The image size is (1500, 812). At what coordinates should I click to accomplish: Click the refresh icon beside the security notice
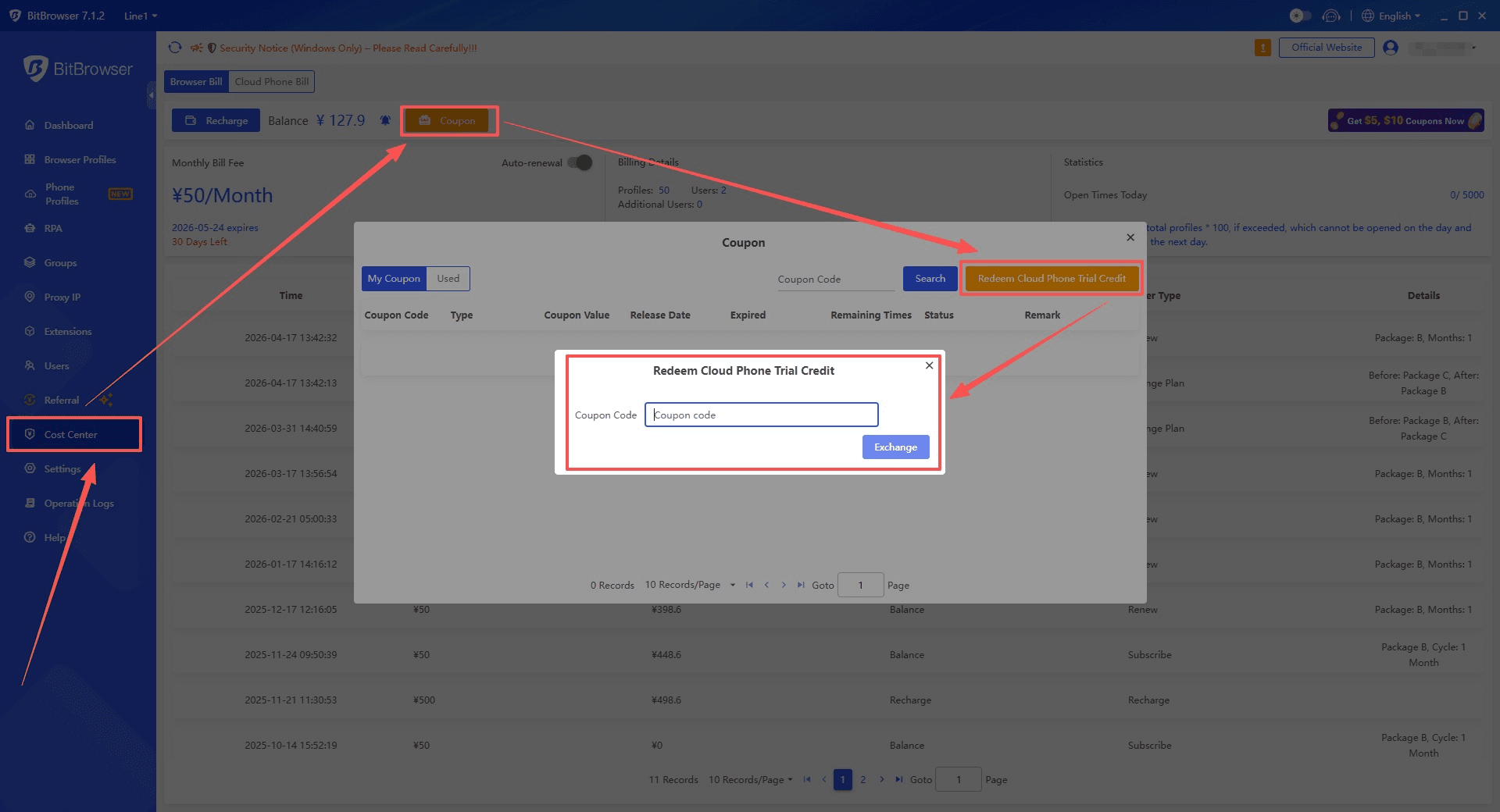pos(175,48)
